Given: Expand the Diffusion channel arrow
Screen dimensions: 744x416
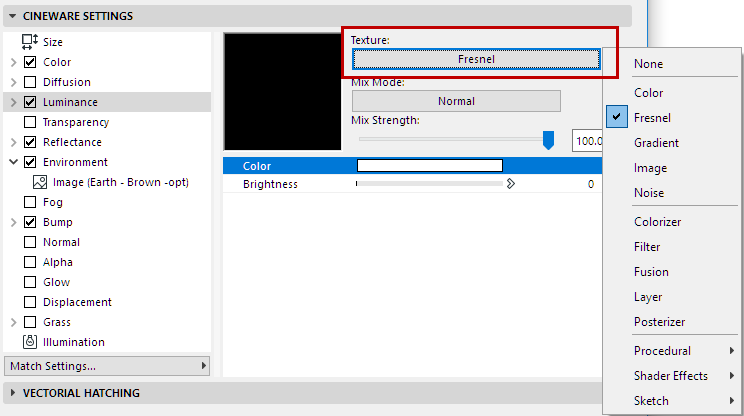Looking at the screenshot, I should click(x=13, y=82).
